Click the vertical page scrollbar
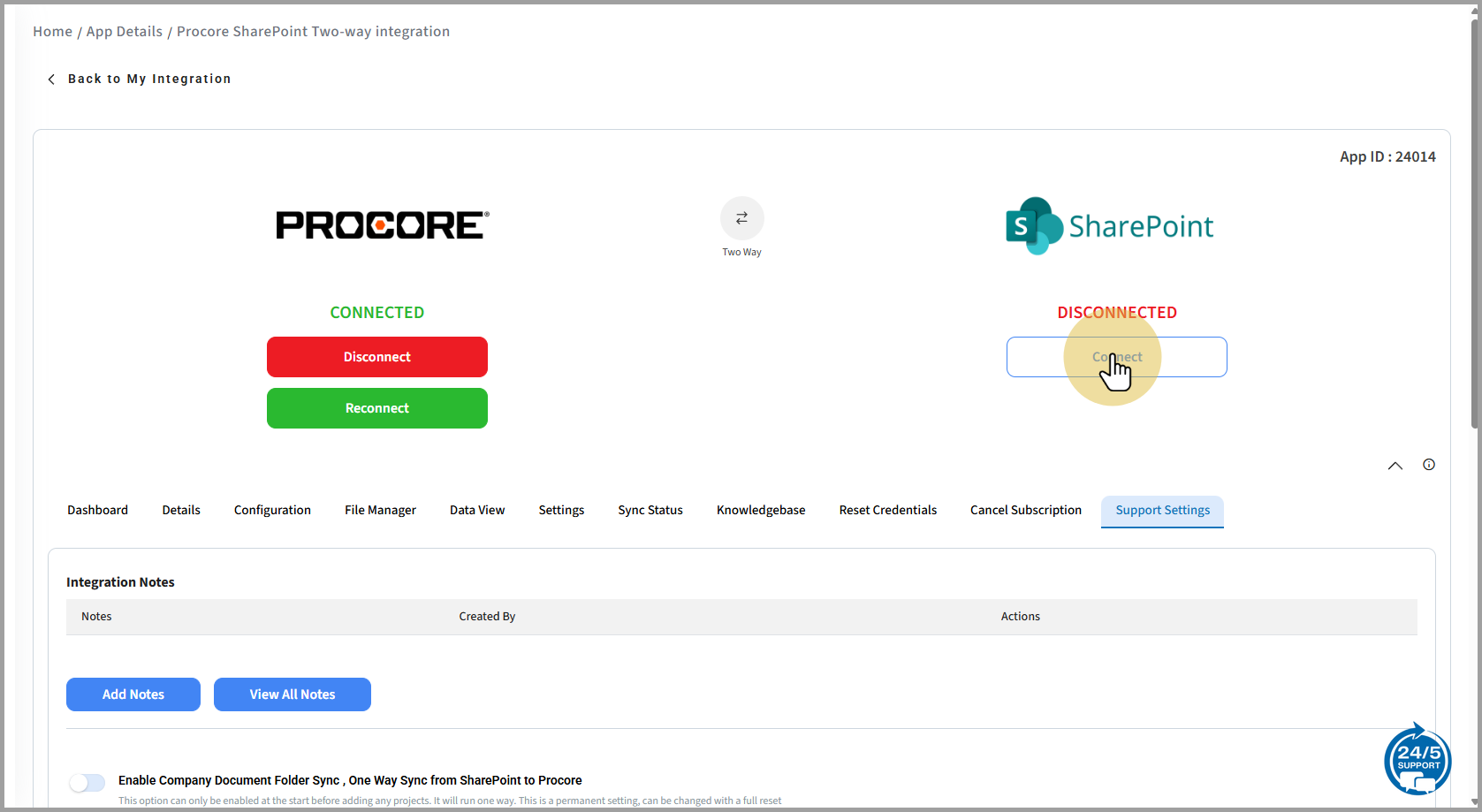The height and width of the screenshot is (812, 1482). [1474, 221]
